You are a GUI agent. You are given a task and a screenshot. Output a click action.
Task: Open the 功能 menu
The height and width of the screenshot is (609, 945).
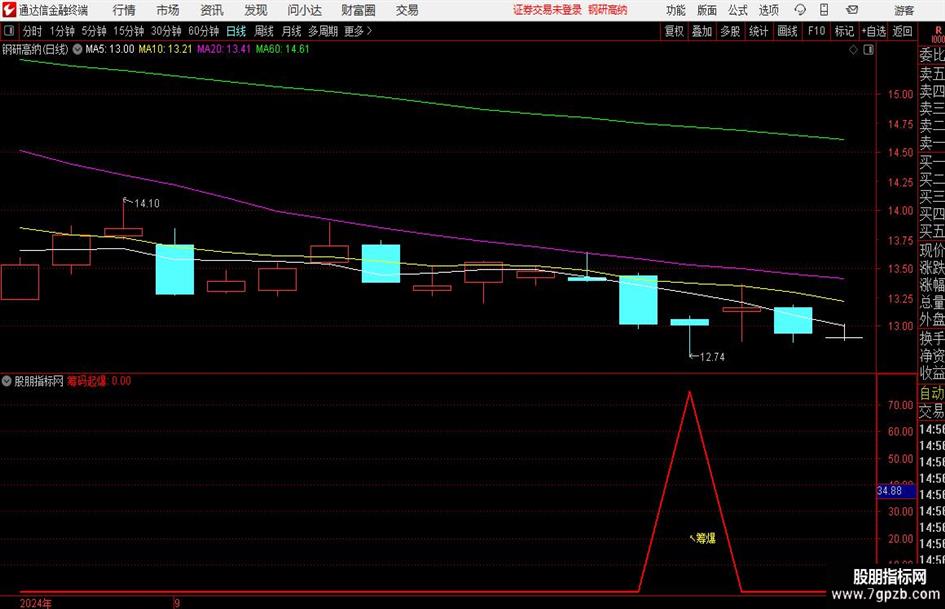click(x=676, y=10)
